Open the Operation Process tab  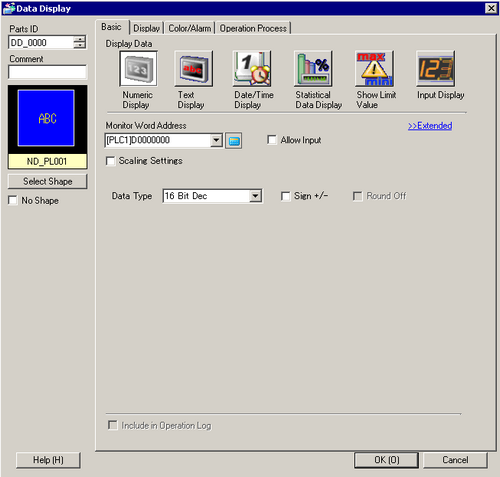click(x=253, y=28)
